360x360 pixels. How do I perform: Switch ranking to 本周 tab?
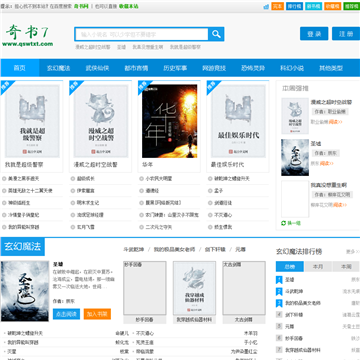[346, 266]
